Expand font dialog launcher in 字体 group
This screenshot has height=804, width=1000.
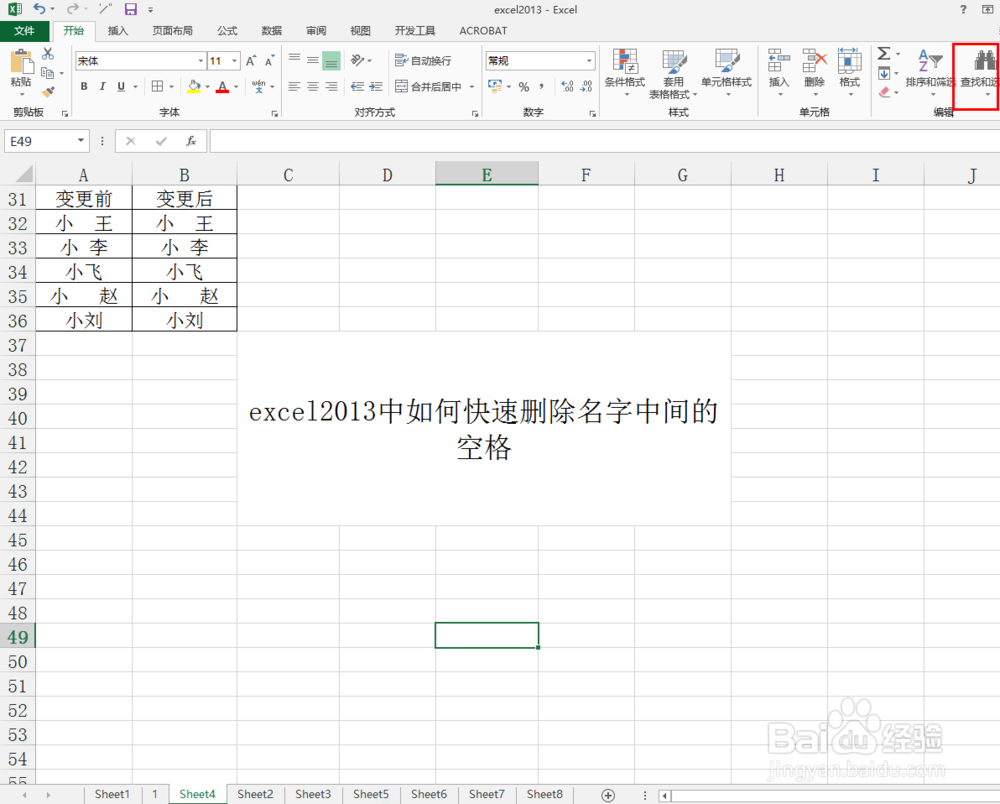tap(275, 113)
